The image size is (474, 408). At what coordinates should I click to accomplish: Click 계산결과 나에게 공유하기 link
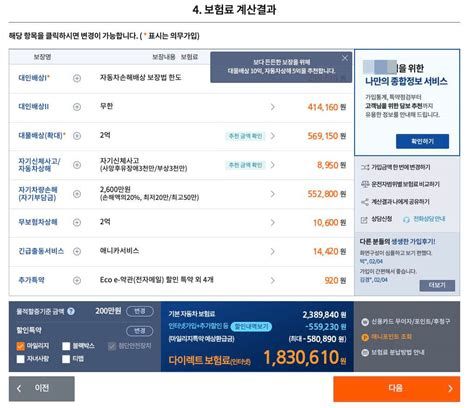tap(400, 202)
